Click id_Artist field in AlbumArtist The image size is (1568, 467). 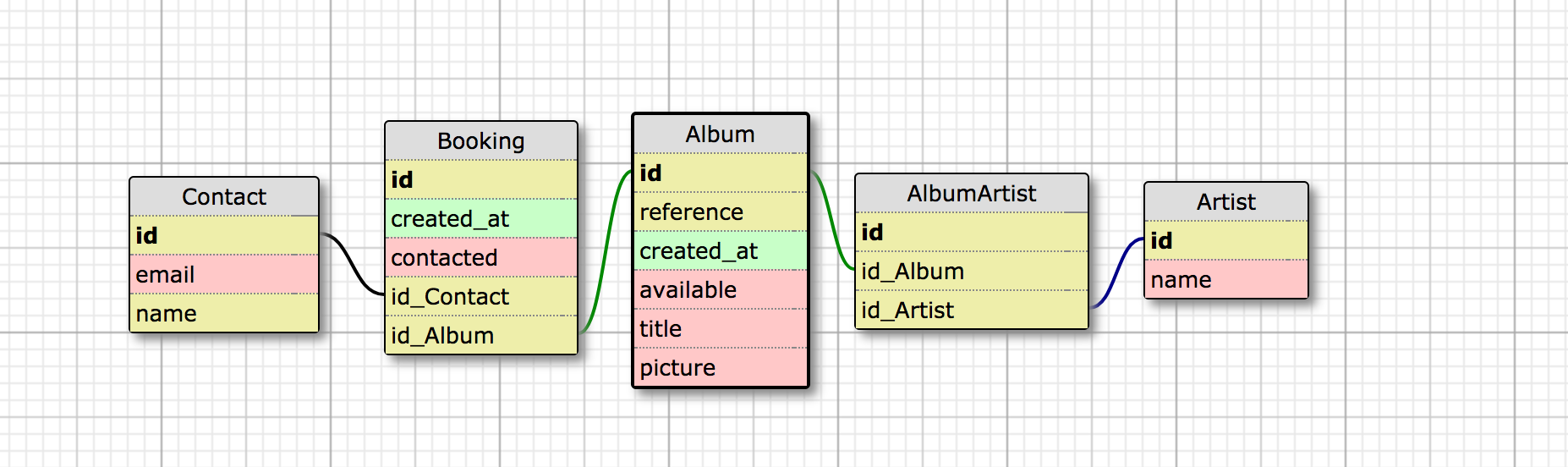pyautogui.click(x=972, y=310)
